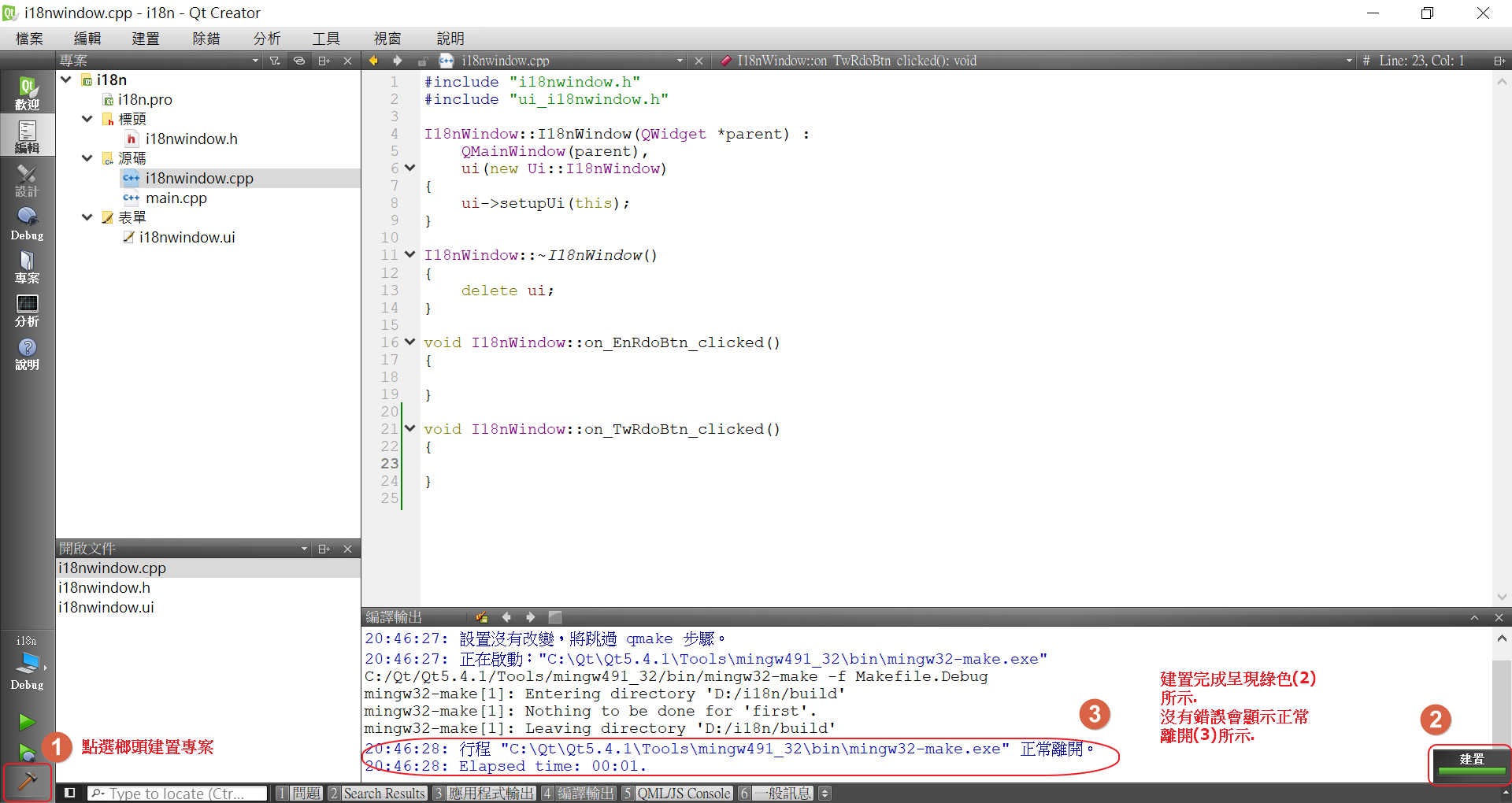Switch to the Design (設計) mode
This screenshot has width=1512, height=803.
click(x=27, y=179)
